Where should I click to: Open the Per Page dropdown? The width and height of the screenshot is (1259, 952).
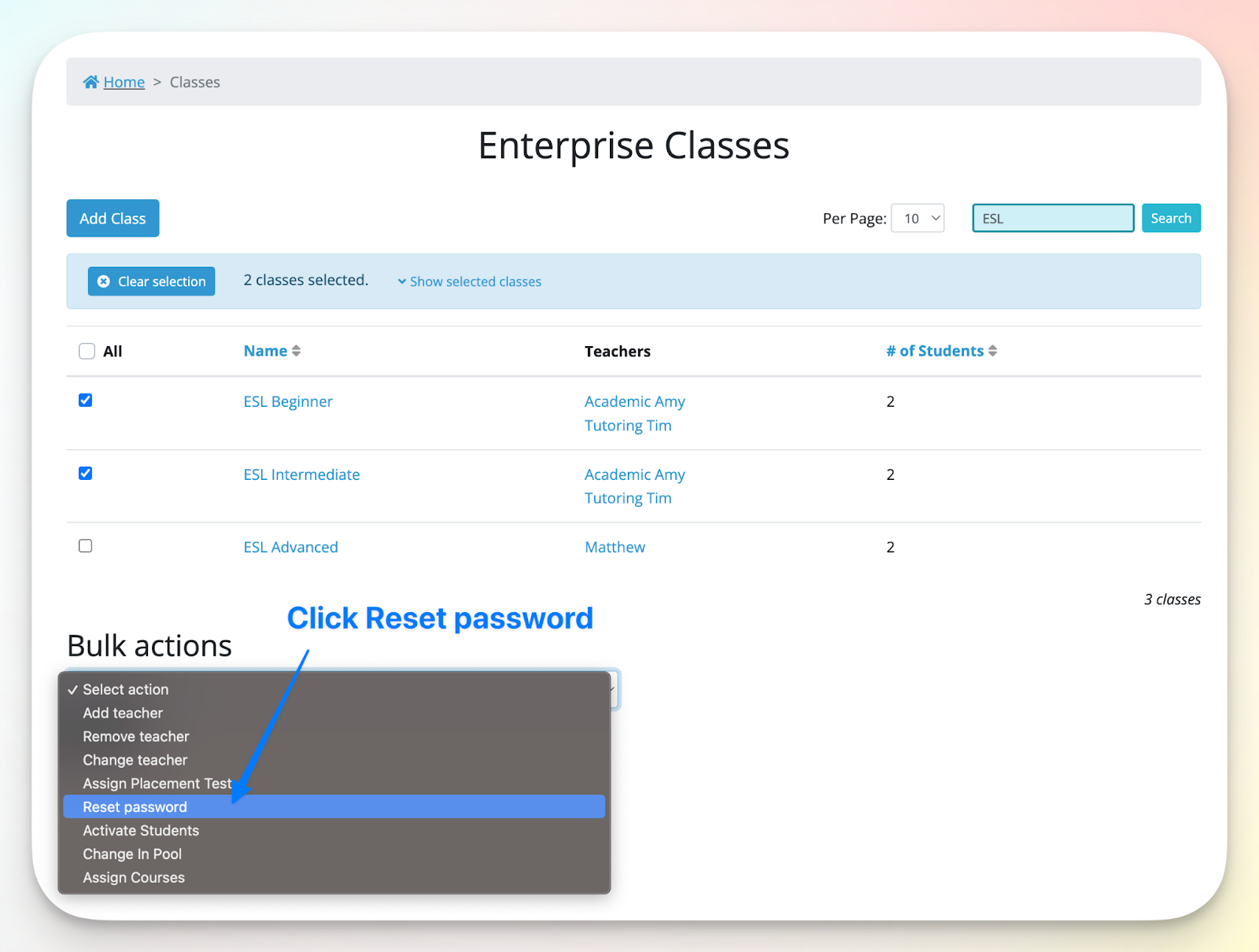917,218
